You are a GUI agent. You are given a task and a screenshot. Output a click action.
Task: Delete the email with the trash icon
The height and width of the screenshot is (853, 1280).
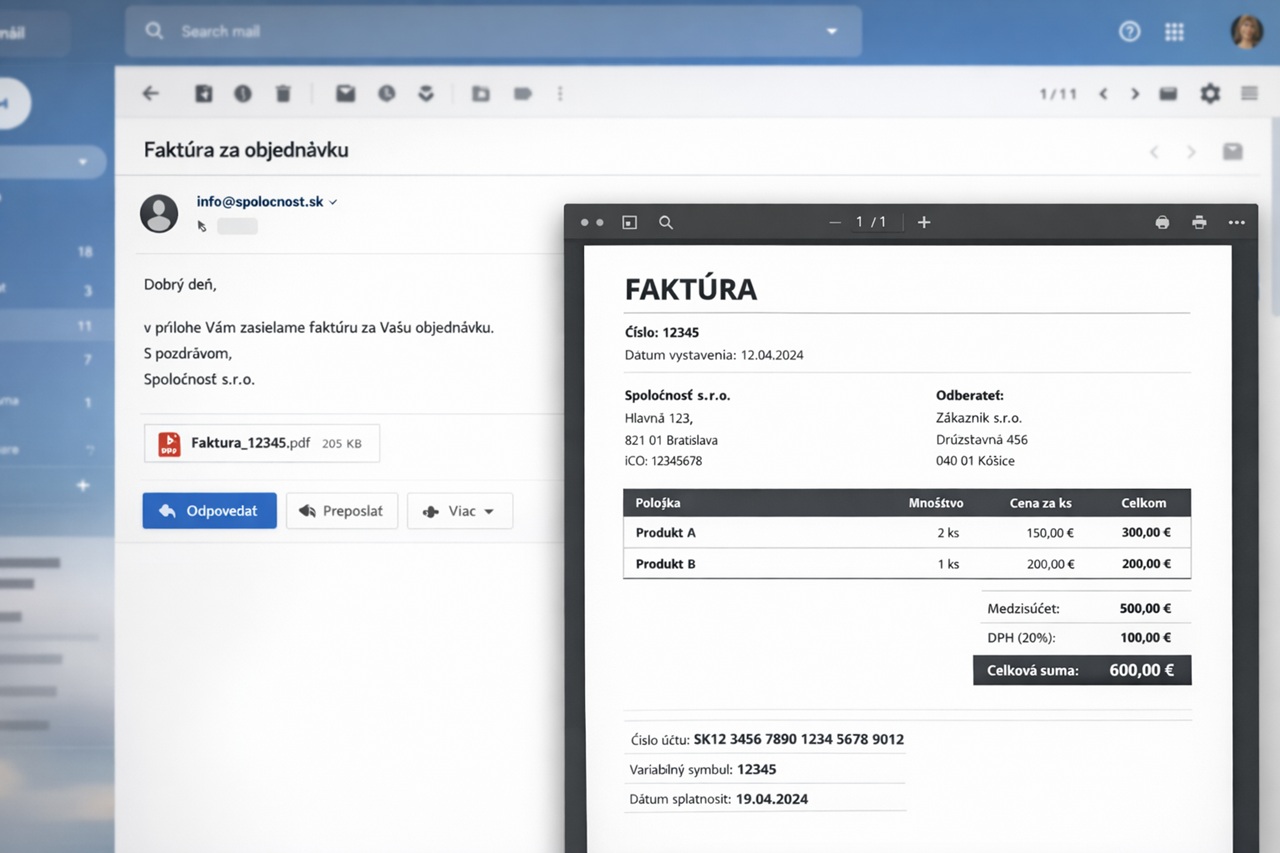point(283,94)
